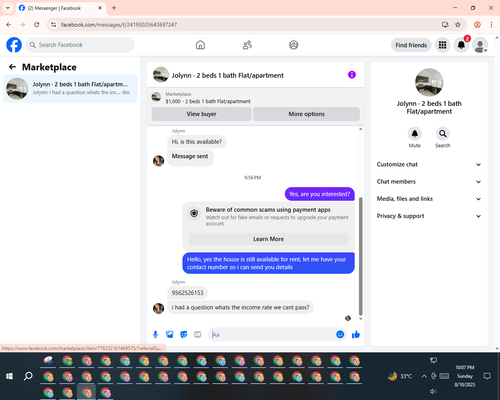Open the Friends icon in top navigation
This screenshot has width=500, height=400.
tap(247, 45)
